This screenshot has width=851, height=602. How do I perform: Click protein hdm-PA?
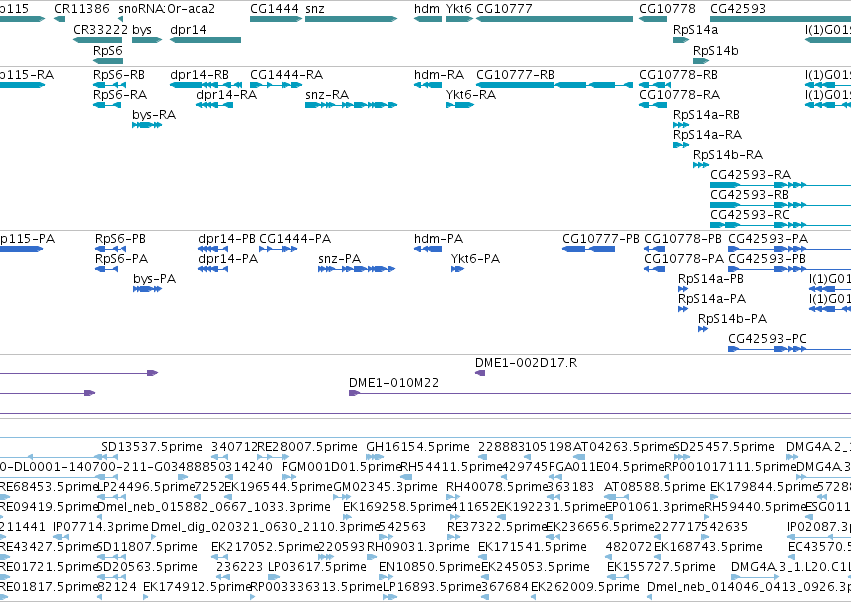[x=428, y=249]
